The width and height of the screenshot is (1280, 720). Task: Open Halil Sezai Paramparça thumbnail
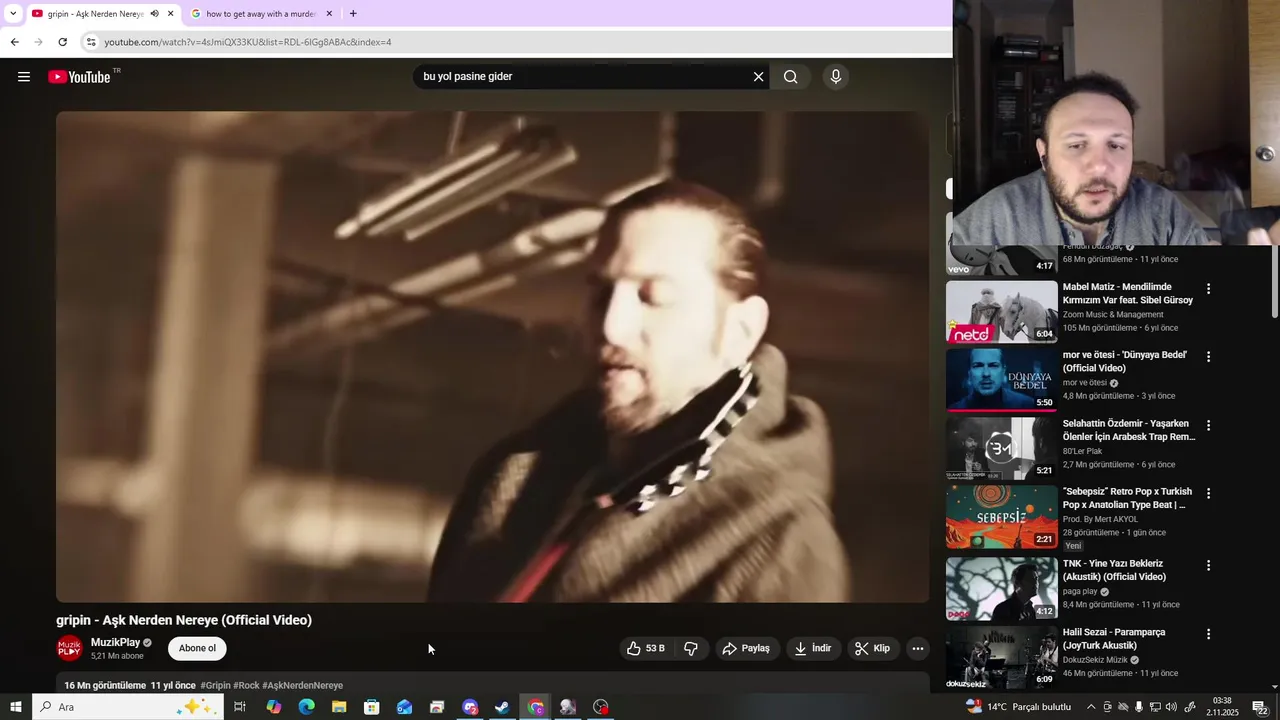[1001, 657]
